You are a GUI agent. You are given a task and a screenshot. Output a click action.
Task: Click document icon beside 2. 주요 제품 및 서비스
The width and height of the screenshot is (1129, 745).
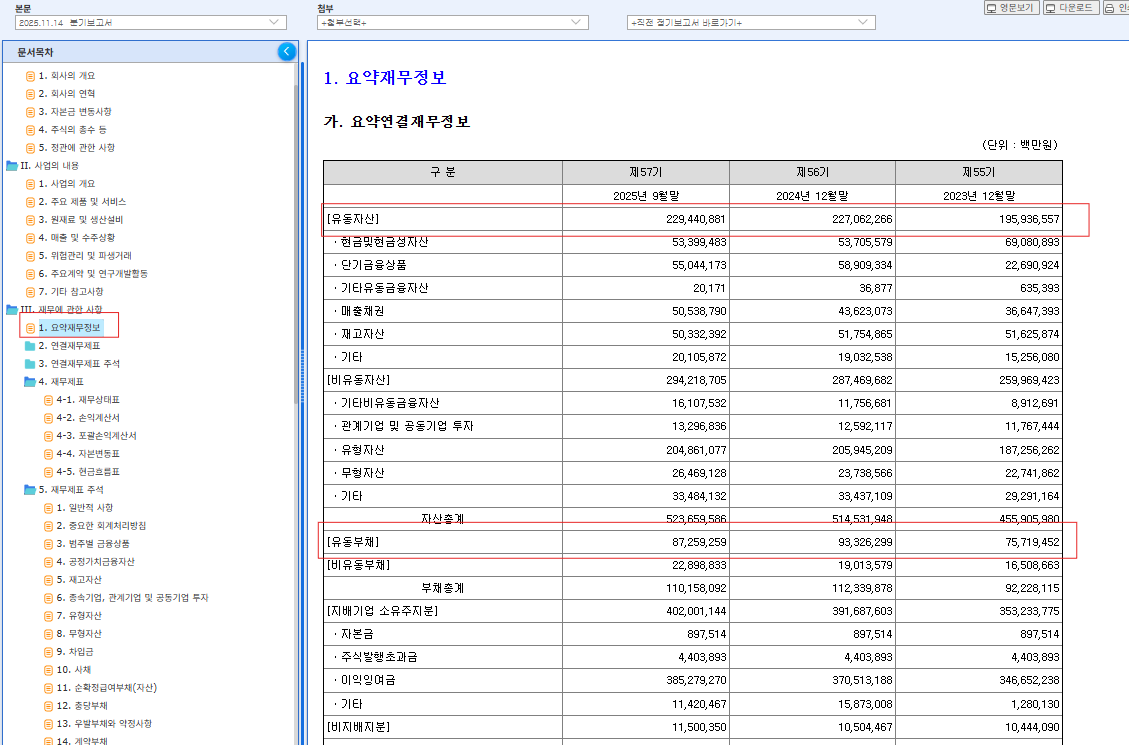coord(30,202)
